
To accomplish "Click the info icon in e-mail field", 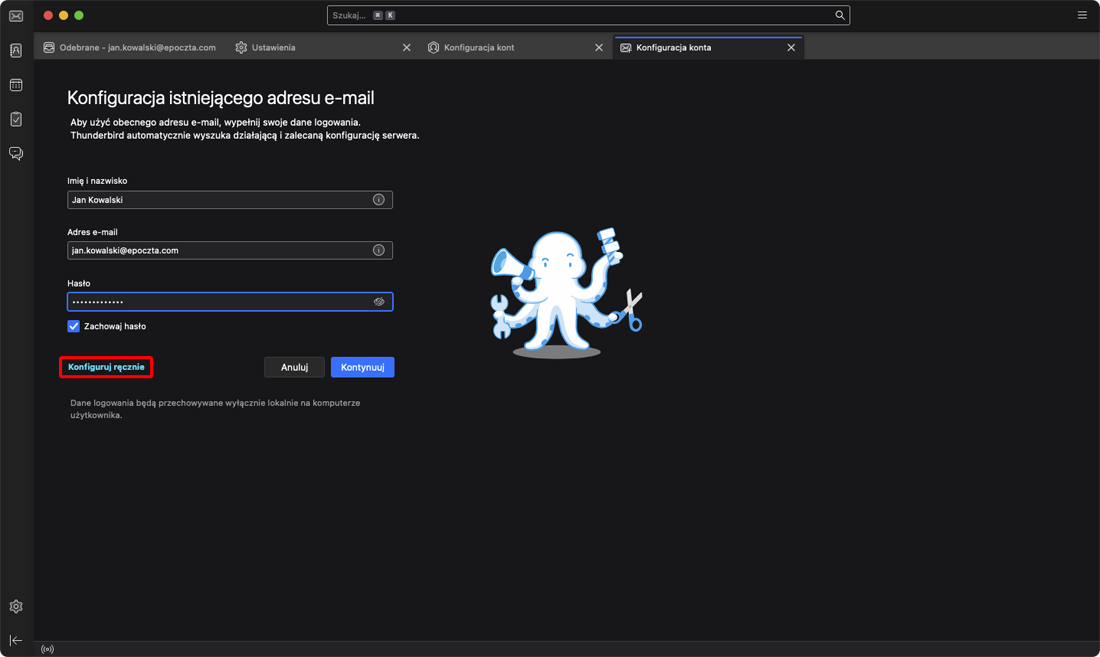I will coord(379,250).
